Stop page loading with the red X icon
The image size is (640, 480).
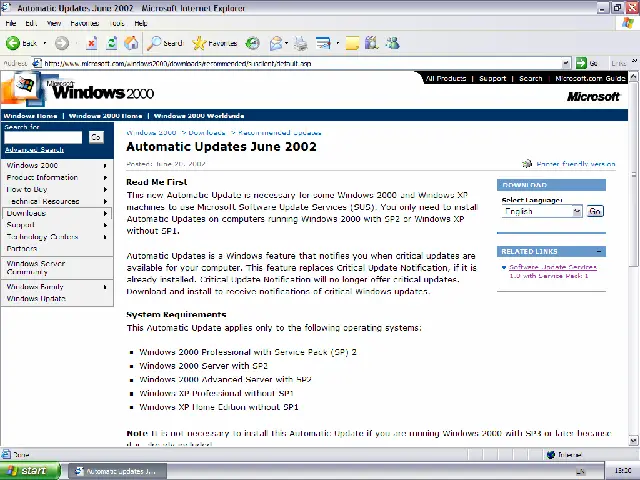click(x=92, y=43)
